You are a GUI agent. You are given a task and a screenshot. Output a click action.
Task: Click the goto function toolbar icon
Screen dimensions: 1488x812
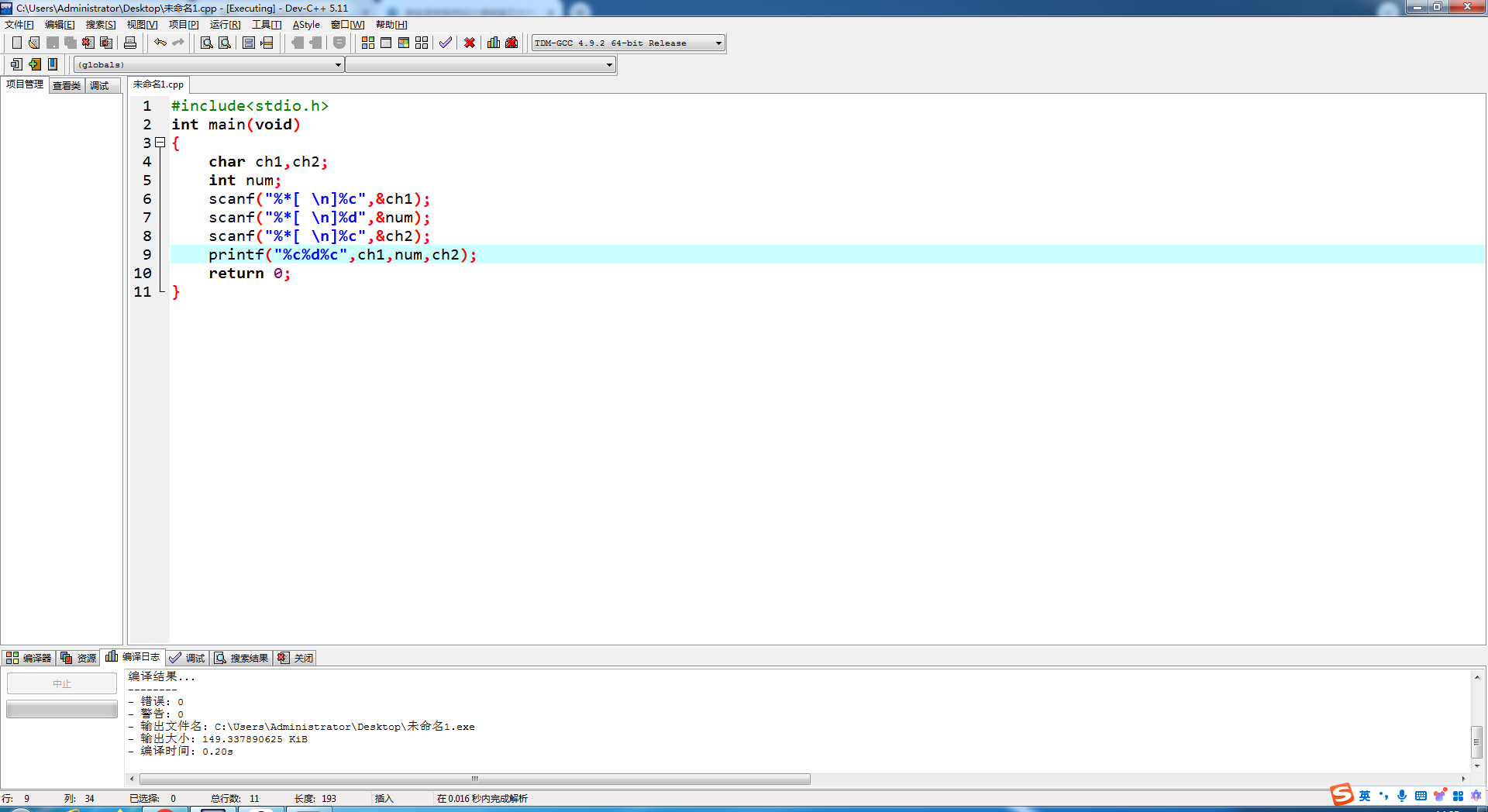[249, 43]
